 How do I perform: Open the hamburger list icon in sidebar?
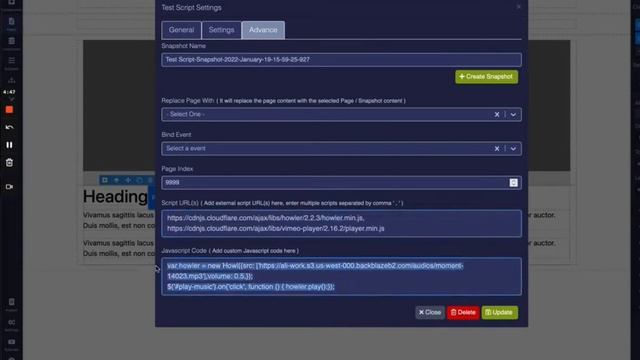click(x=11, y=61)
